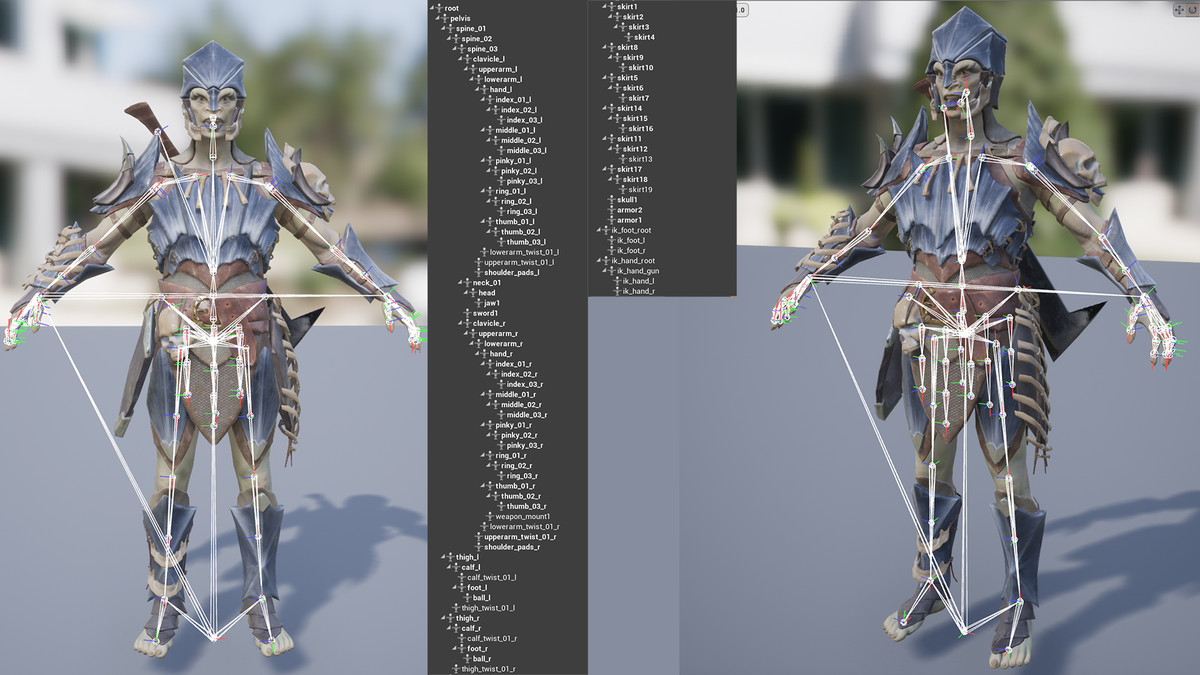Collapse the spine_01 bone branch
The height and width of the screenshot is (675, 1200).
pyautogui.click(x=445, y=29)
